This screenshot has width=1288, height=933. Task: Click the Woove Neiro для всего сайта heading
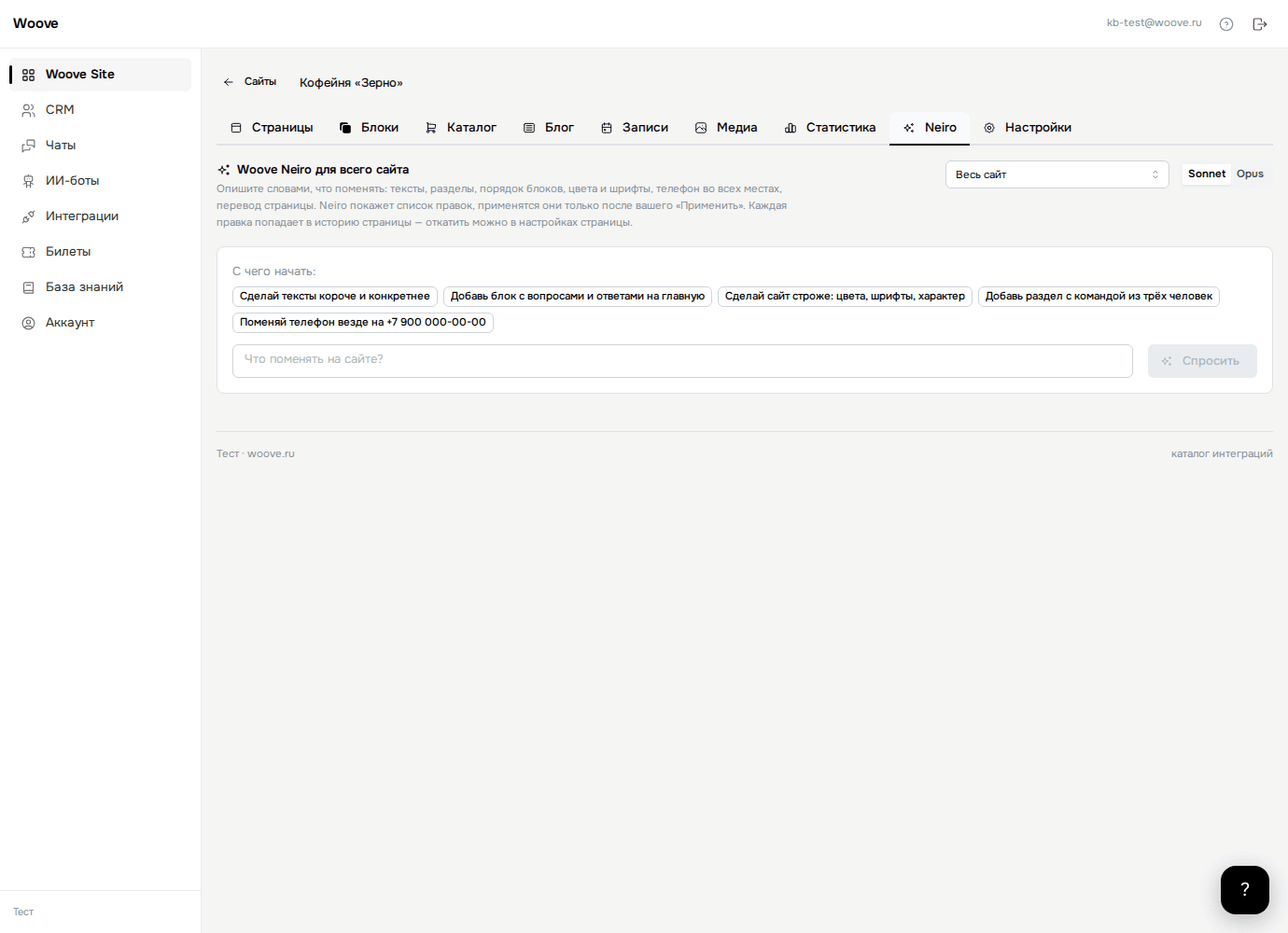[x=323, y=170]
